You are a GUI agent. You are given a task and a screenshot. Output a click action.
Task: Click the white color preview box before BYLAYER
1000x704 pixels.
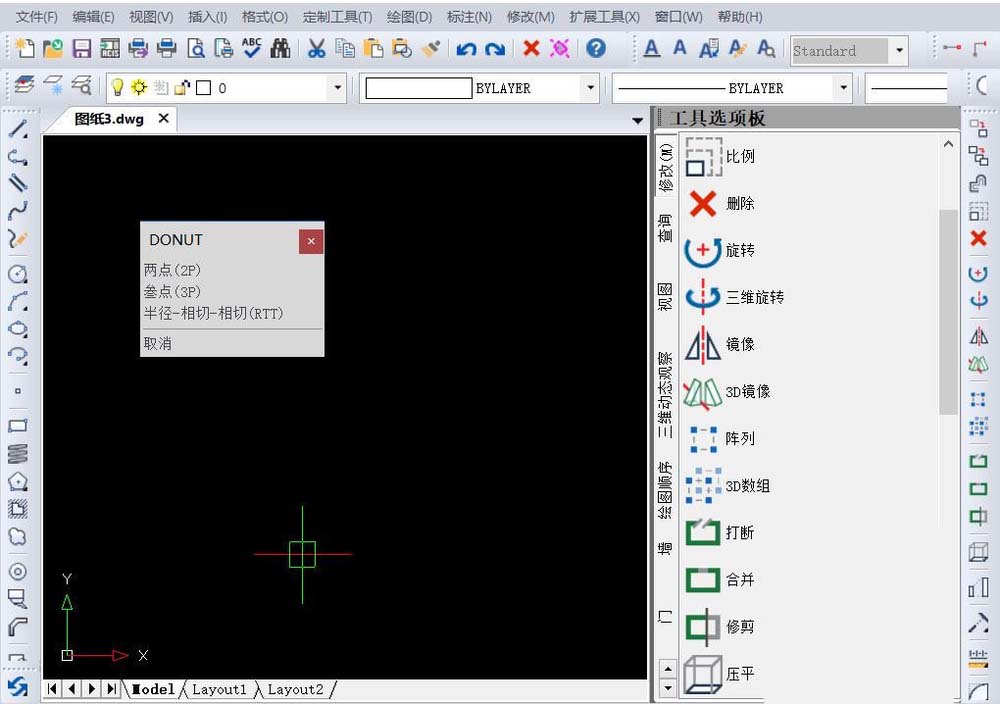(x=418, y=88)
